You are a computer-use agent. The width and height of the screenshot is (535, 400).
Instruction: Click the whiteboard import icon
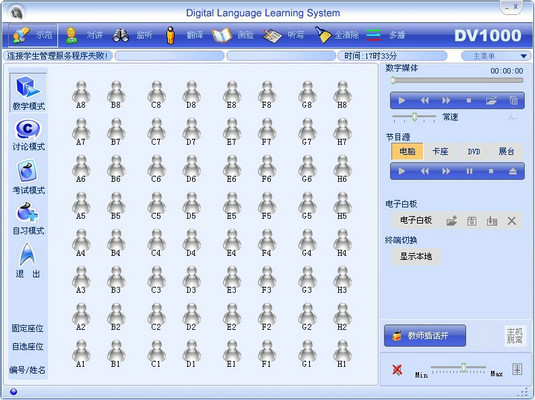(492, 221)
